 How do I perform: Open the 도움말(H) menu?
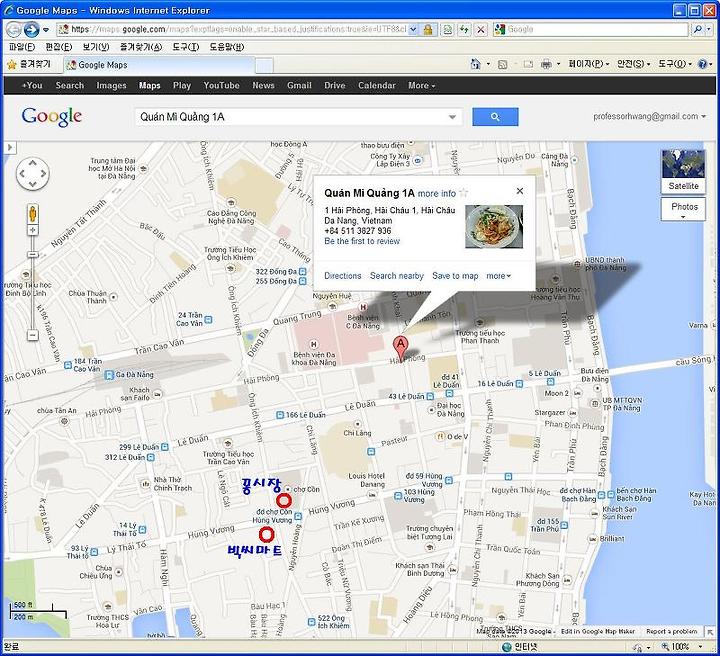coord(227,47)
